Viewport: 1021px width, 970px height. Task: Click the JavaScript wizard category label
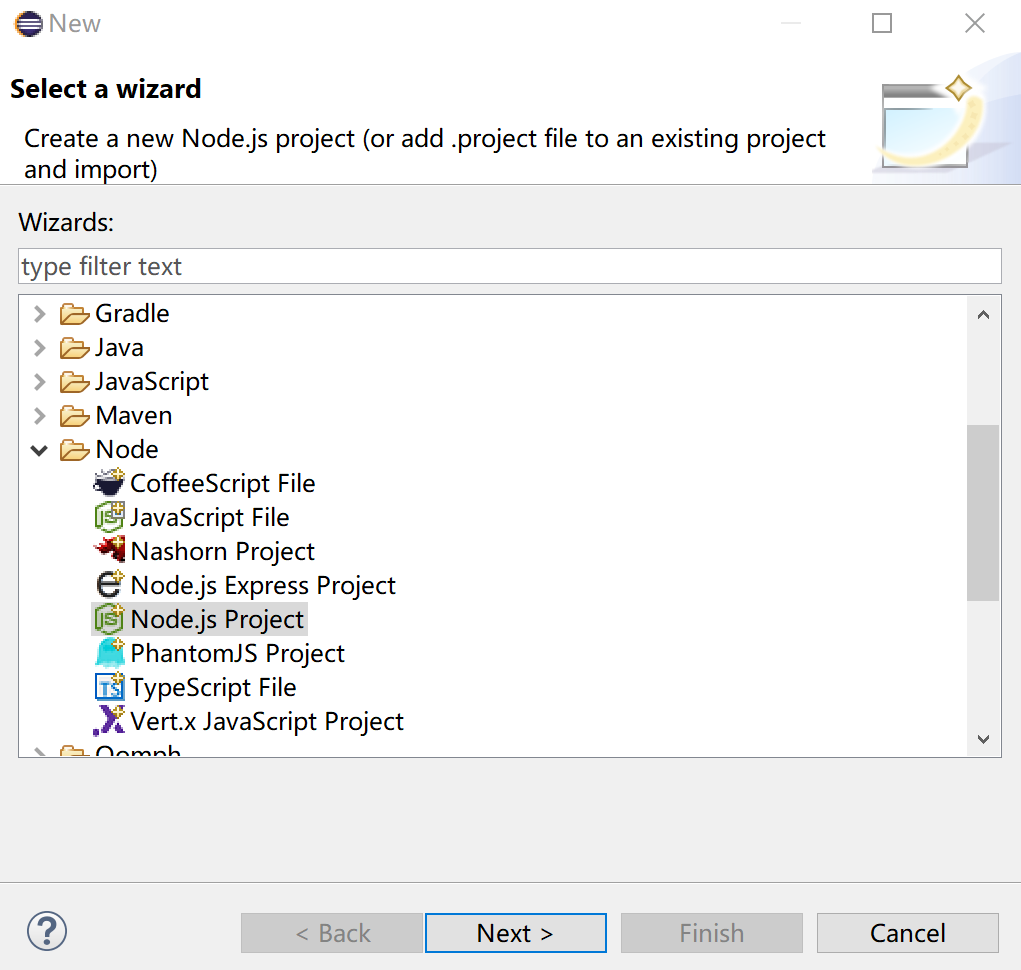pos(152,381)
